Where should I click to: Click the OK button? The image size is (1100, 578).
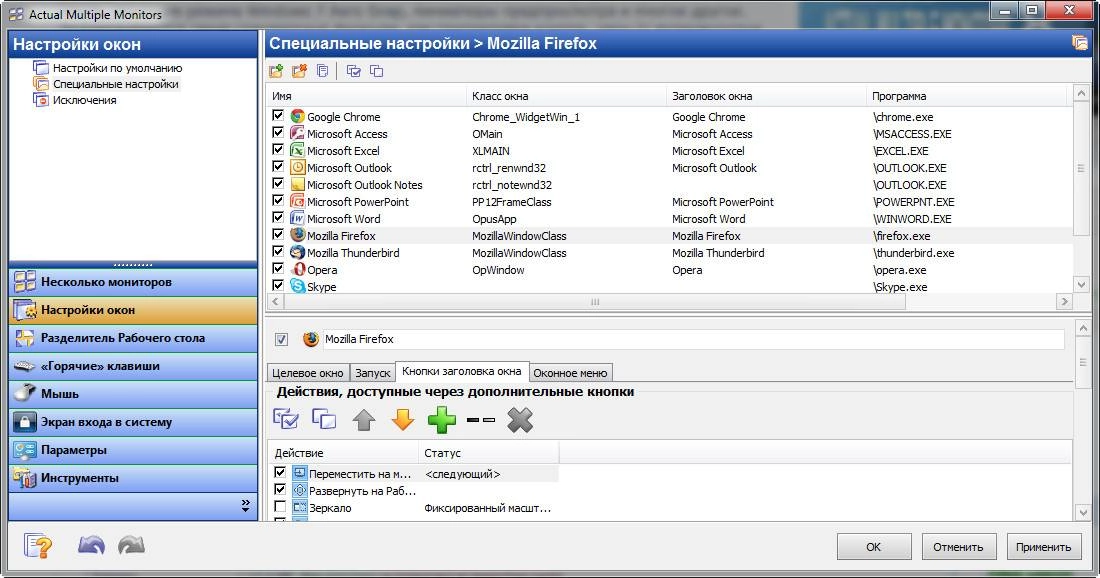[873, 546]
